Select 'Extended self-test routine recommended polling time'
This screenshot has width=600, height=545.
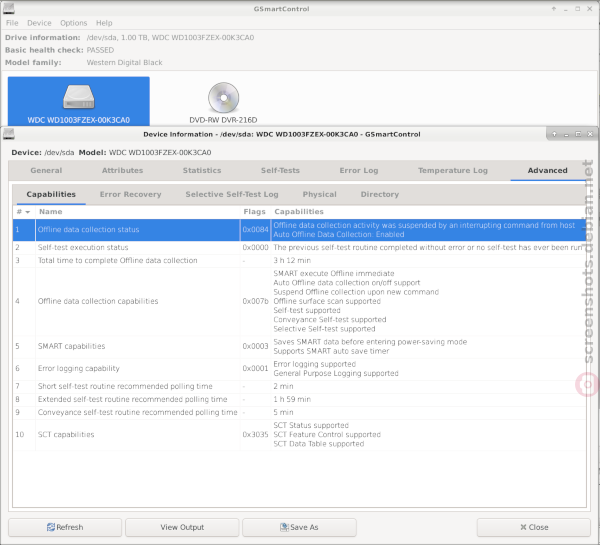(x=299, y=399)
